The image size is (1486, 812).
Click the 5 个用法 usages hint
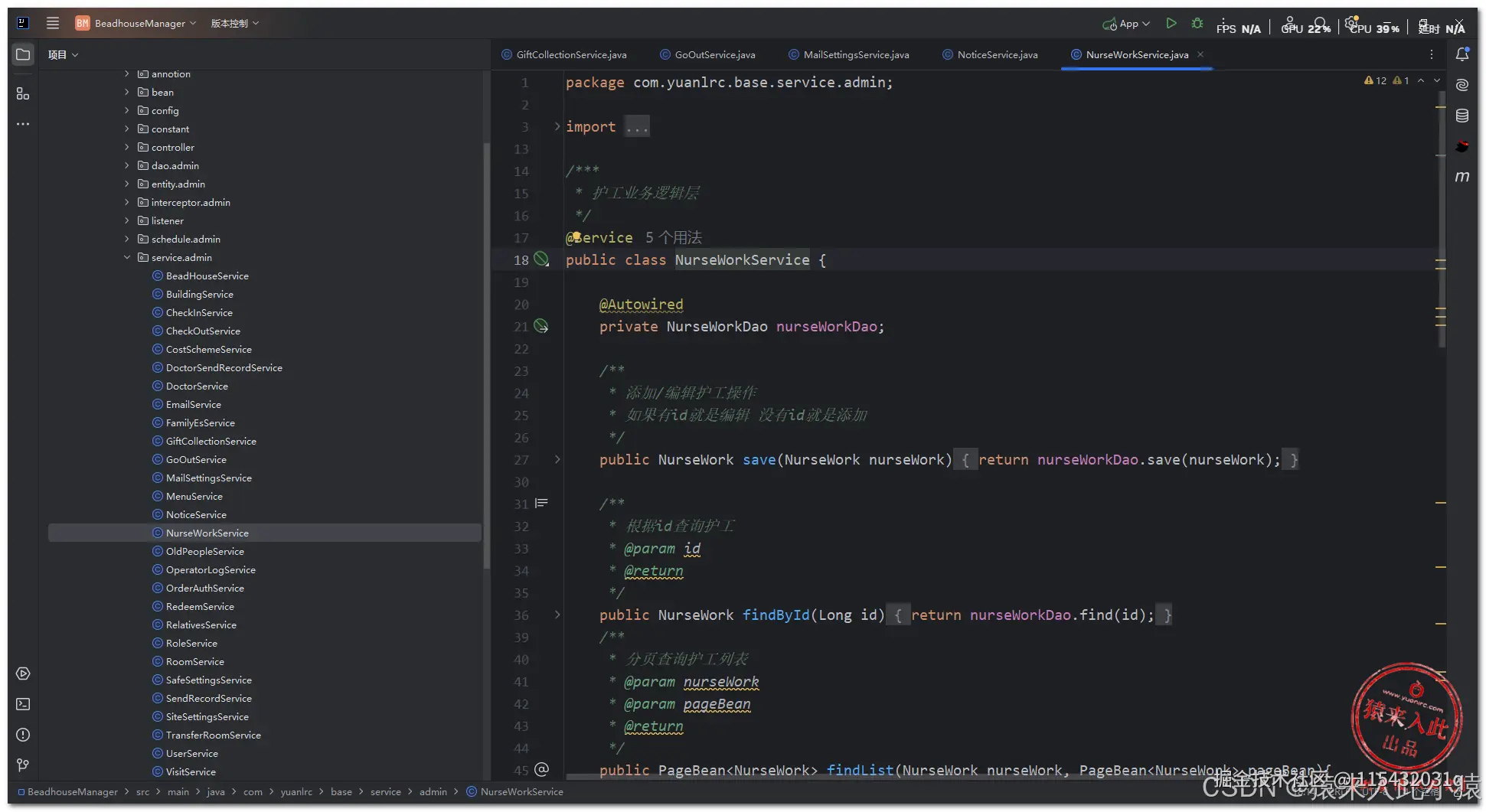tap(674, 237)
